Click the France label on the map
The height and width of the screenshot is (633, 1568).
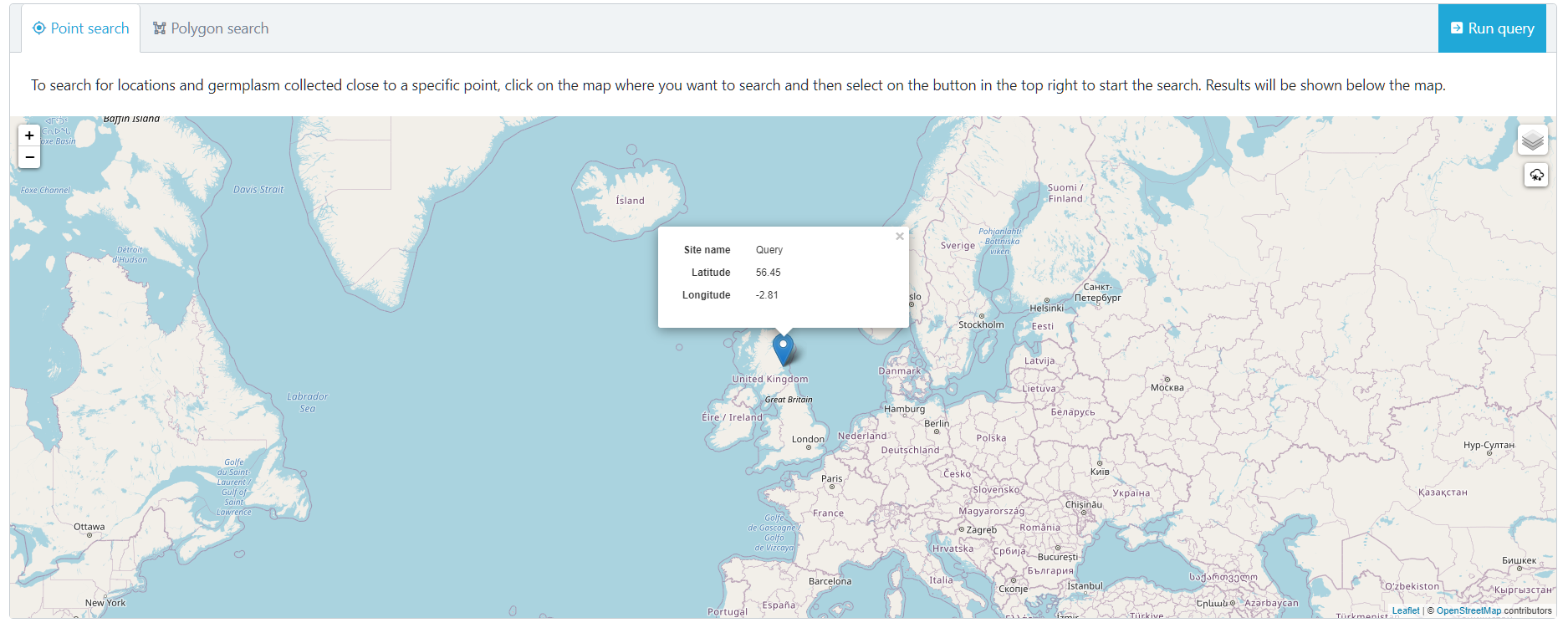pos(828,513)
